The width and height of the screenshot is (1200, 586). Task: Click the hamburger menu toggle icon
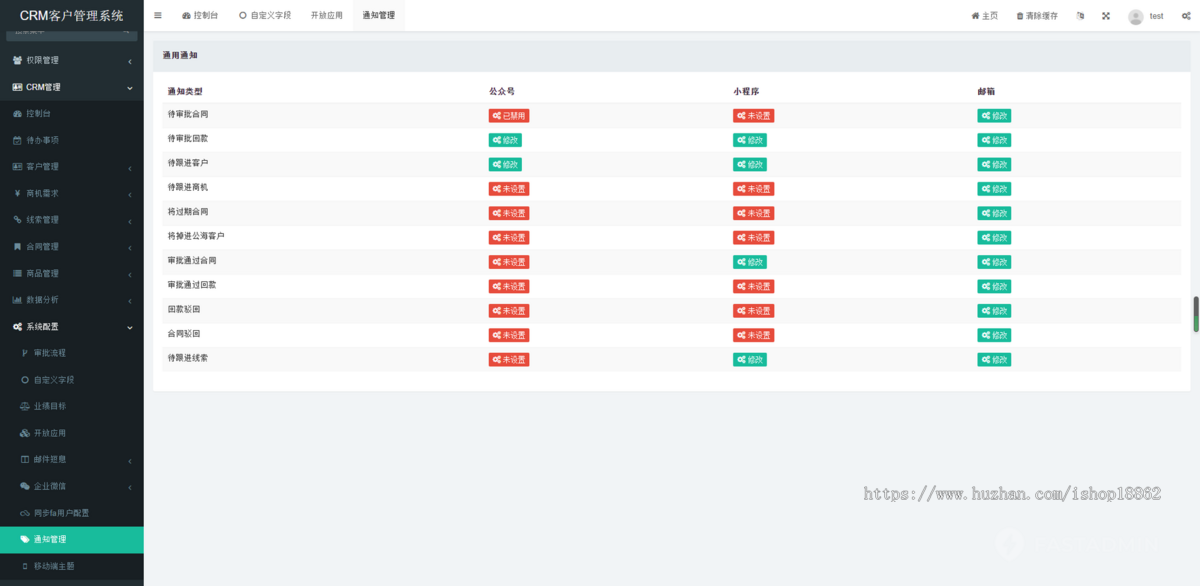(158, 16)
